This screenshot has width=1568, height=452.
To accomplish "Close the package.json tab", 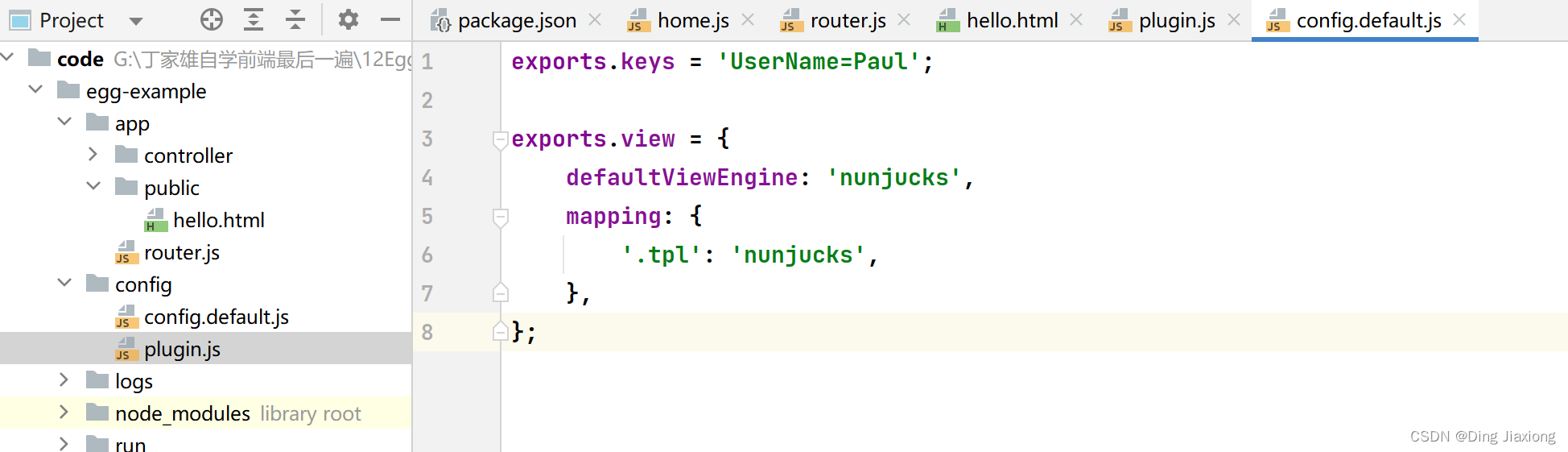I will pyautogui.click(x=595, y=19).
